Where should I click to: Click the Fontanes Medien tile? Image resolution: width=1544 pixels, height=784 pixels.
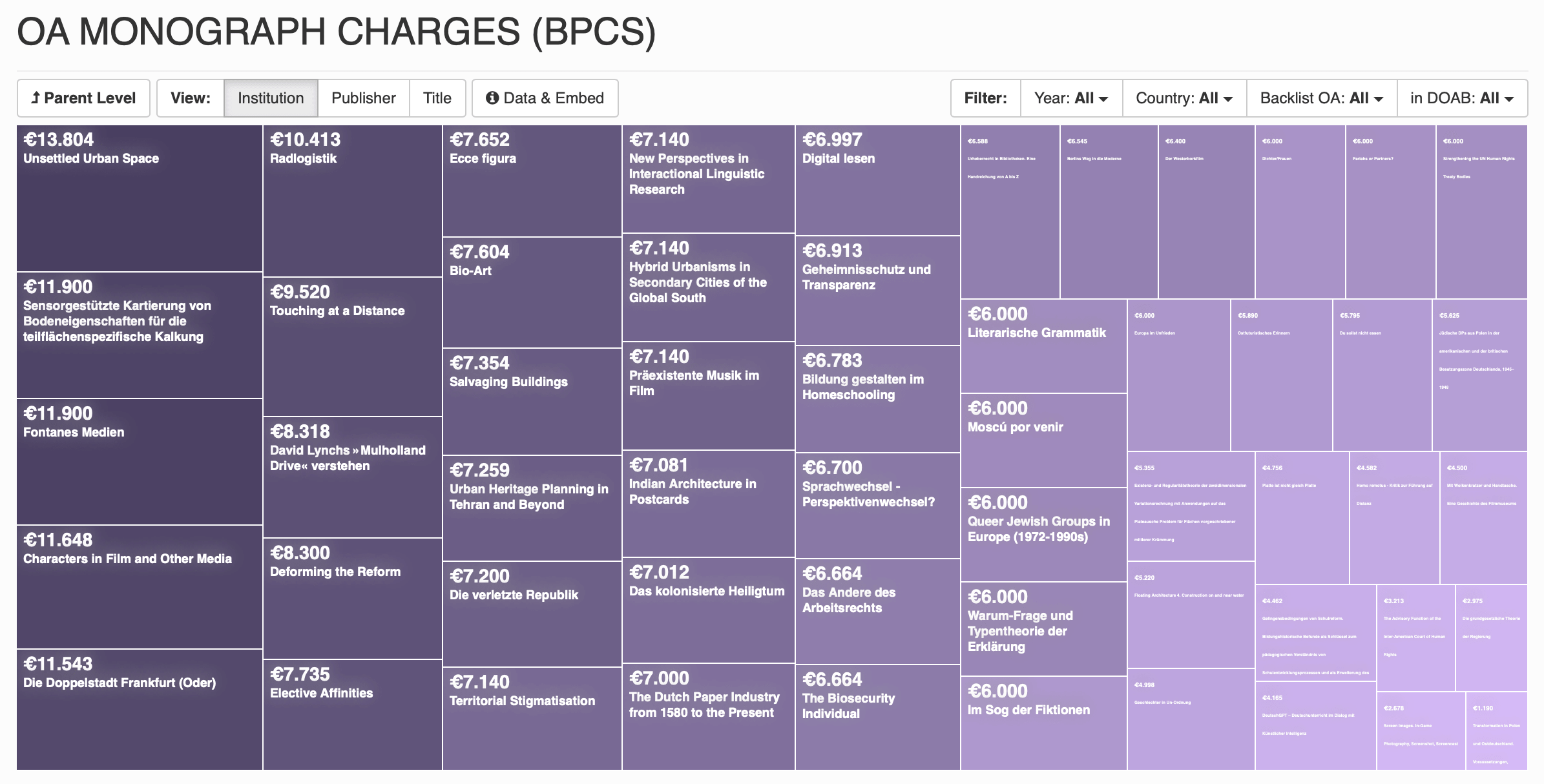(x=140, y=462)
